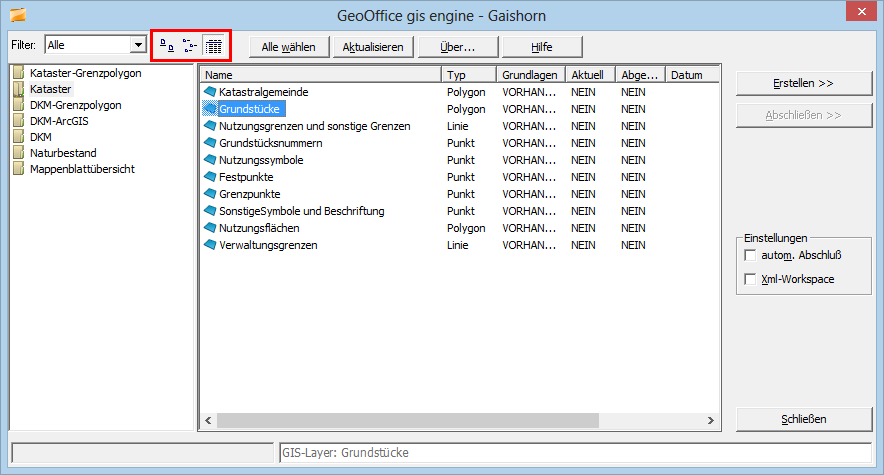The width and height of the screenshot is (884, 475).
Task: Click Polygon type cell in Grundstücke row
Action: coord(466,109)
